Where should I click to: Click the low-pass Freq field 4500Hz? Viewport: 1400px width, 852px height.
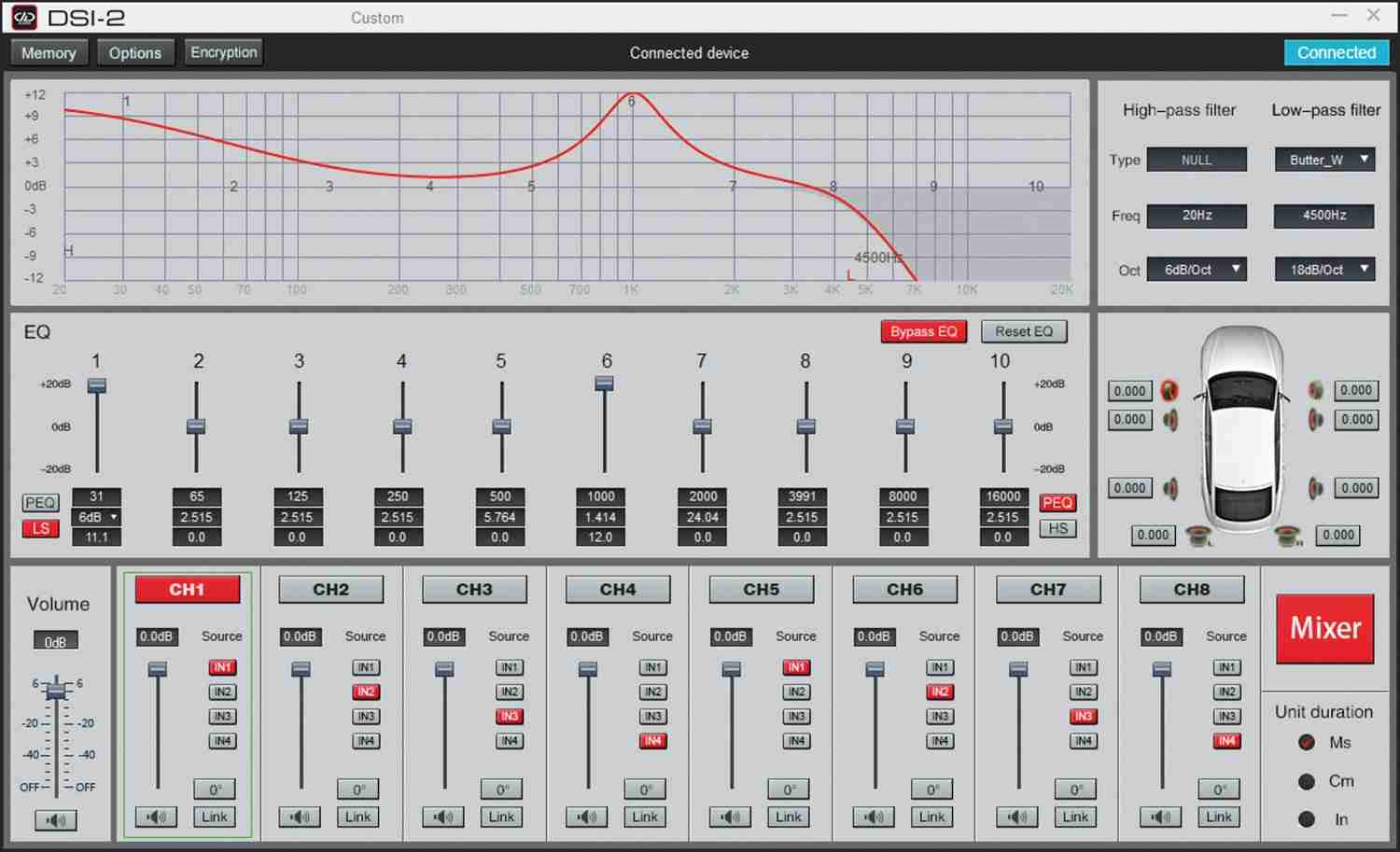[1324, 216]
